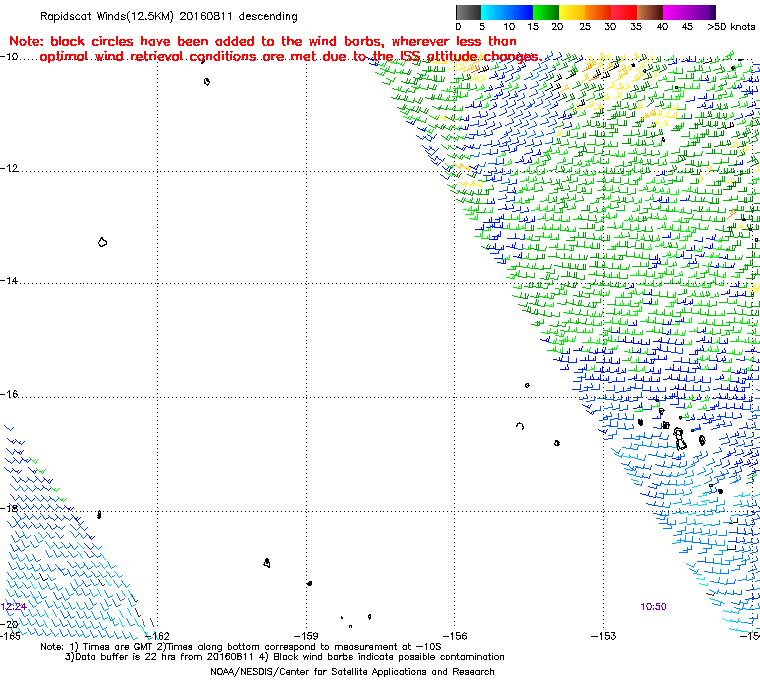Click the '-162' longitude axis label
The image size is (760, 688).
pyautogui.click(x=157, y=636)
